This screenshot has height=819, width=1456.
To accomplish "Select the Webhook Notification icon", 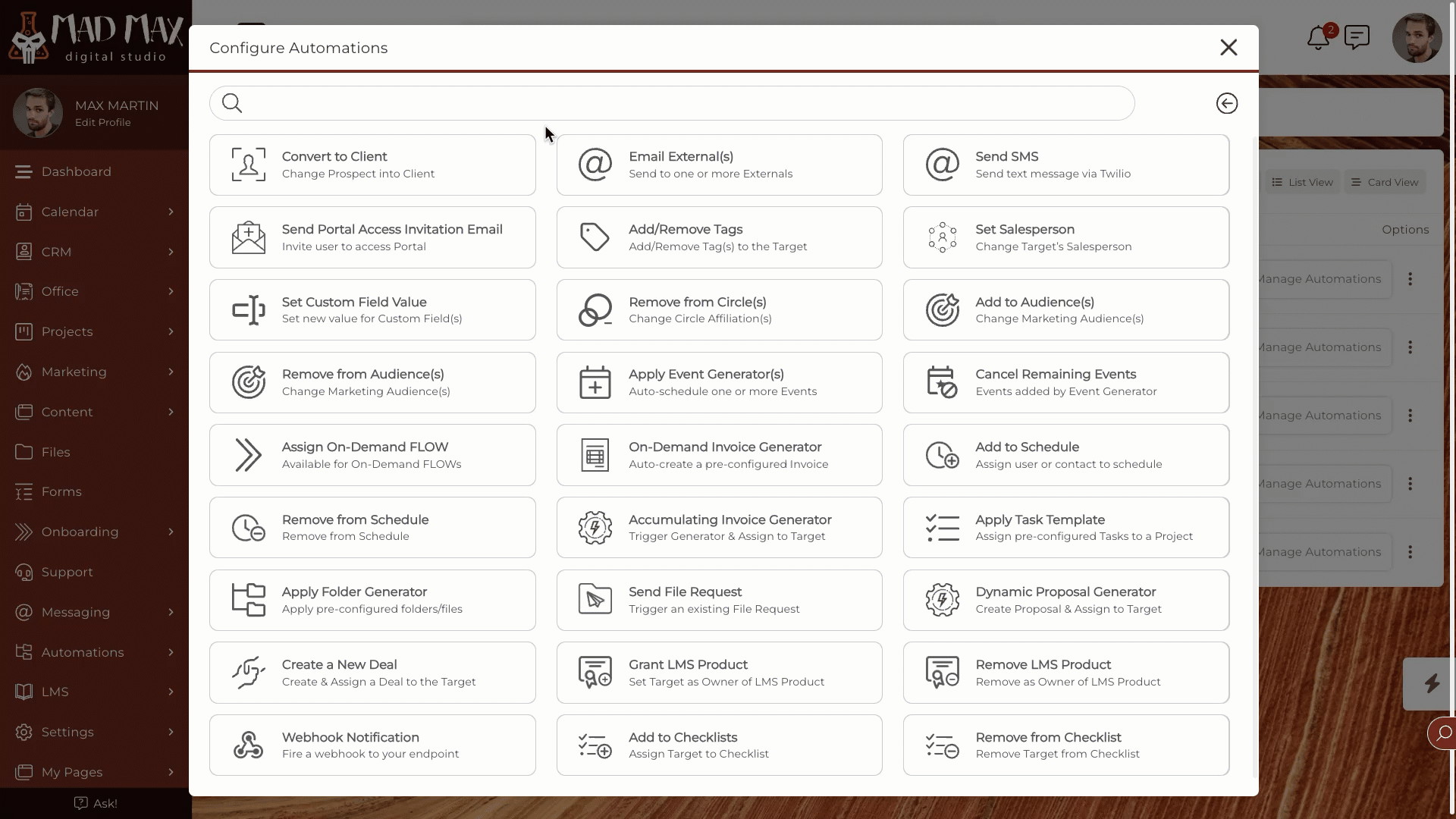I will click(248, 744).
